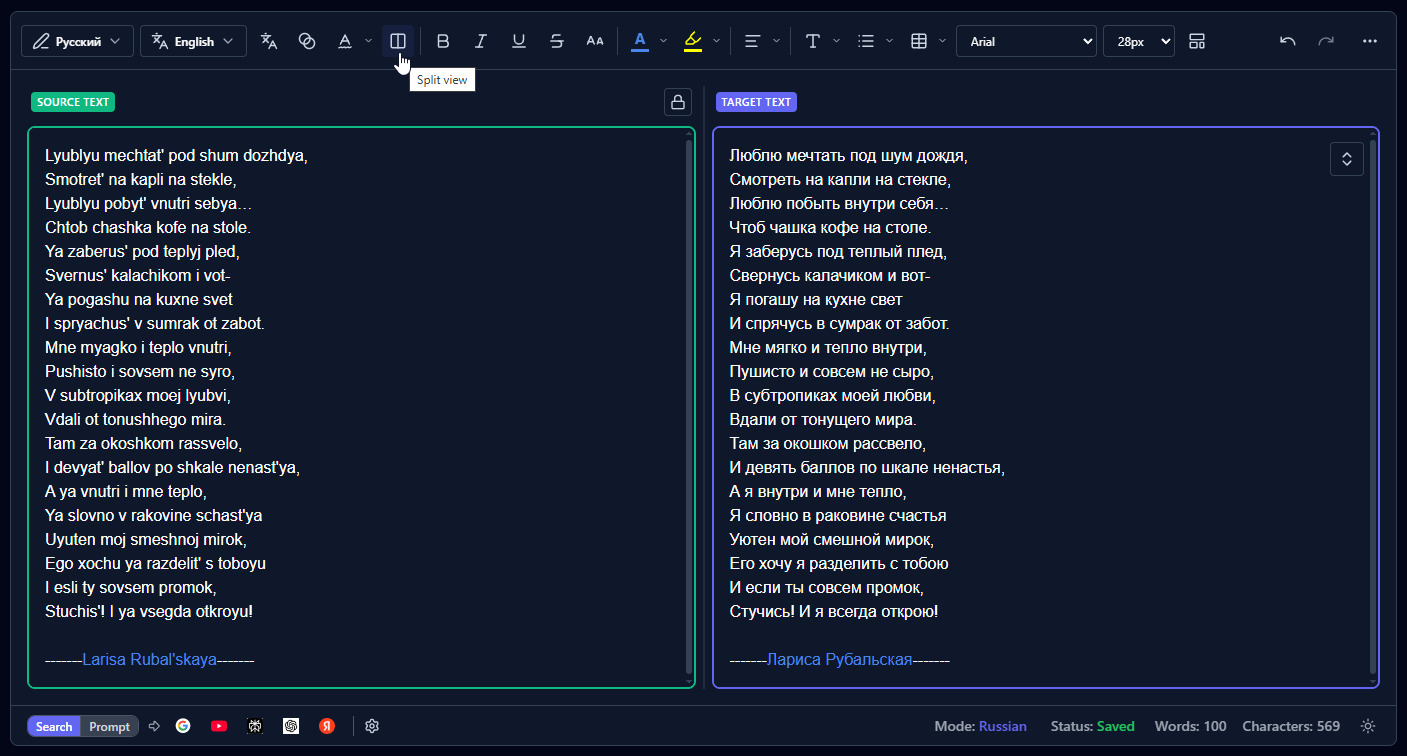This screenshot has height=756, width=1407.
Task: Click the TARGET TEXT label badge
Action: pos(756,102)
